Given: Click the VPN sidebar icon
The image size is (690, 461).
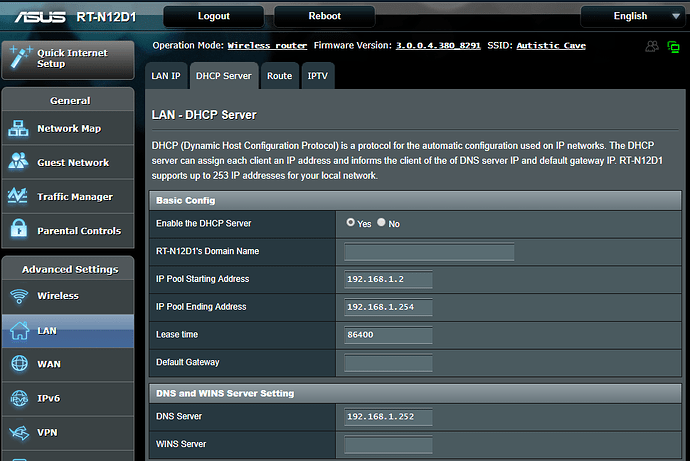Looking at the screenshot, I should 20,432.
